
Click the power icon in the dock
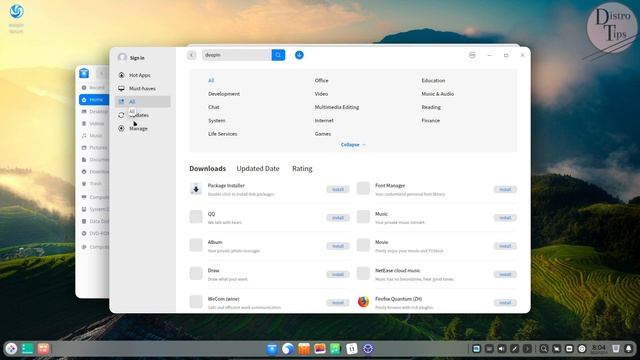pyautogui.click(x=582, y=349)
